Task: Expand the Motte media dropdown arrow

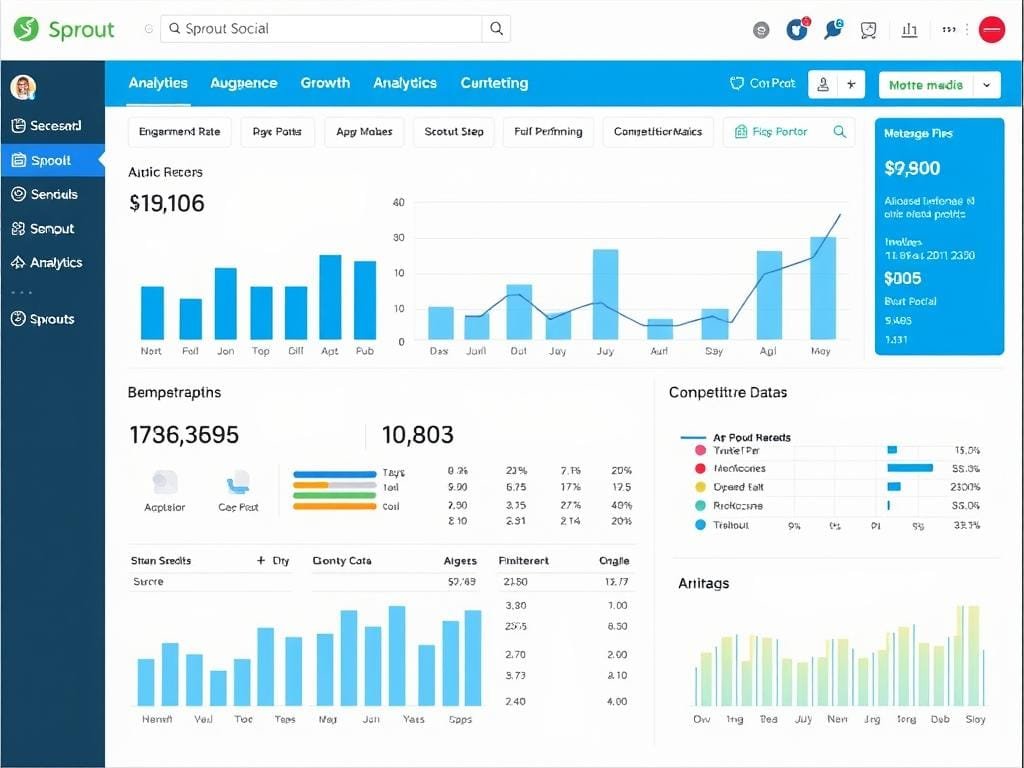Action: (987, 85)
